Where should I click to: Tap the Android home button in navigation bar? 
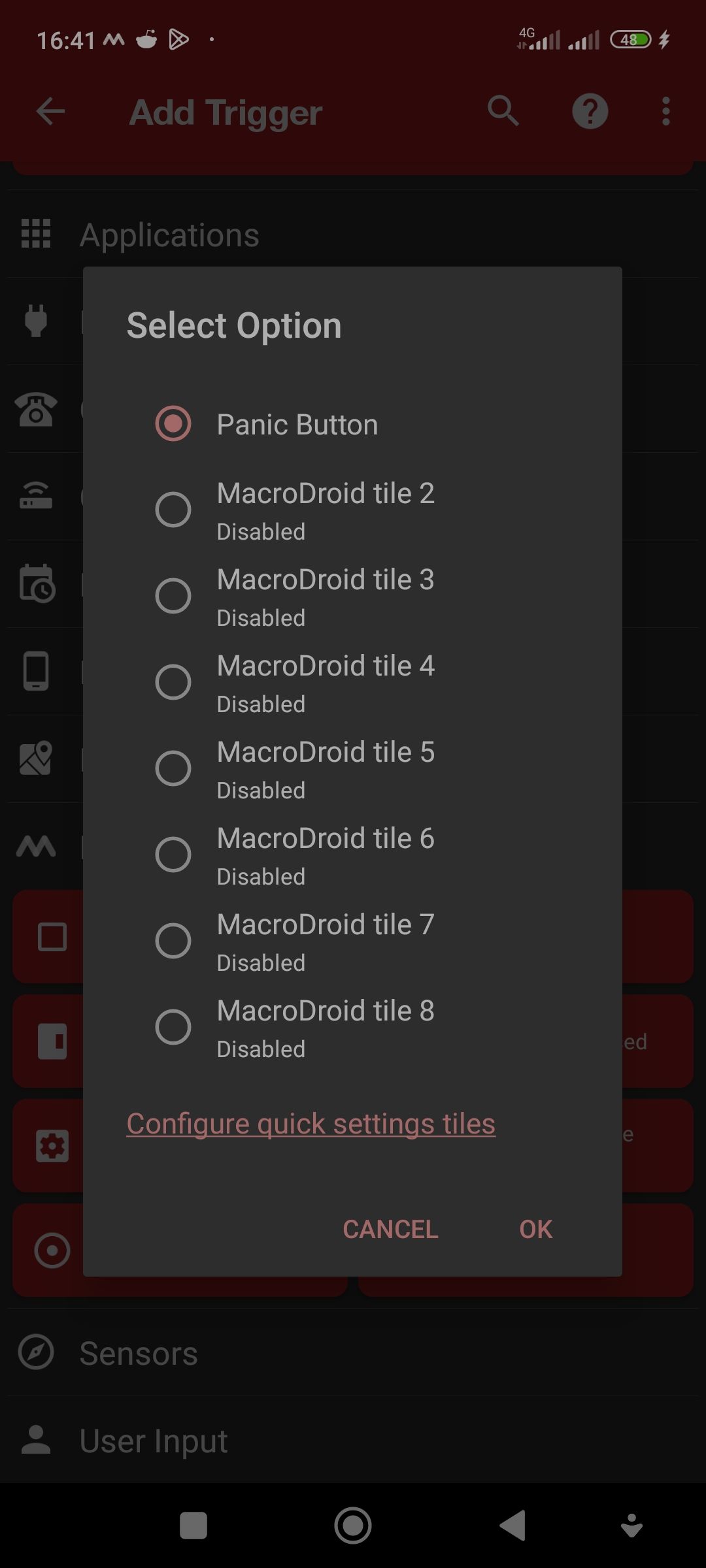[x=353, y=1527]
